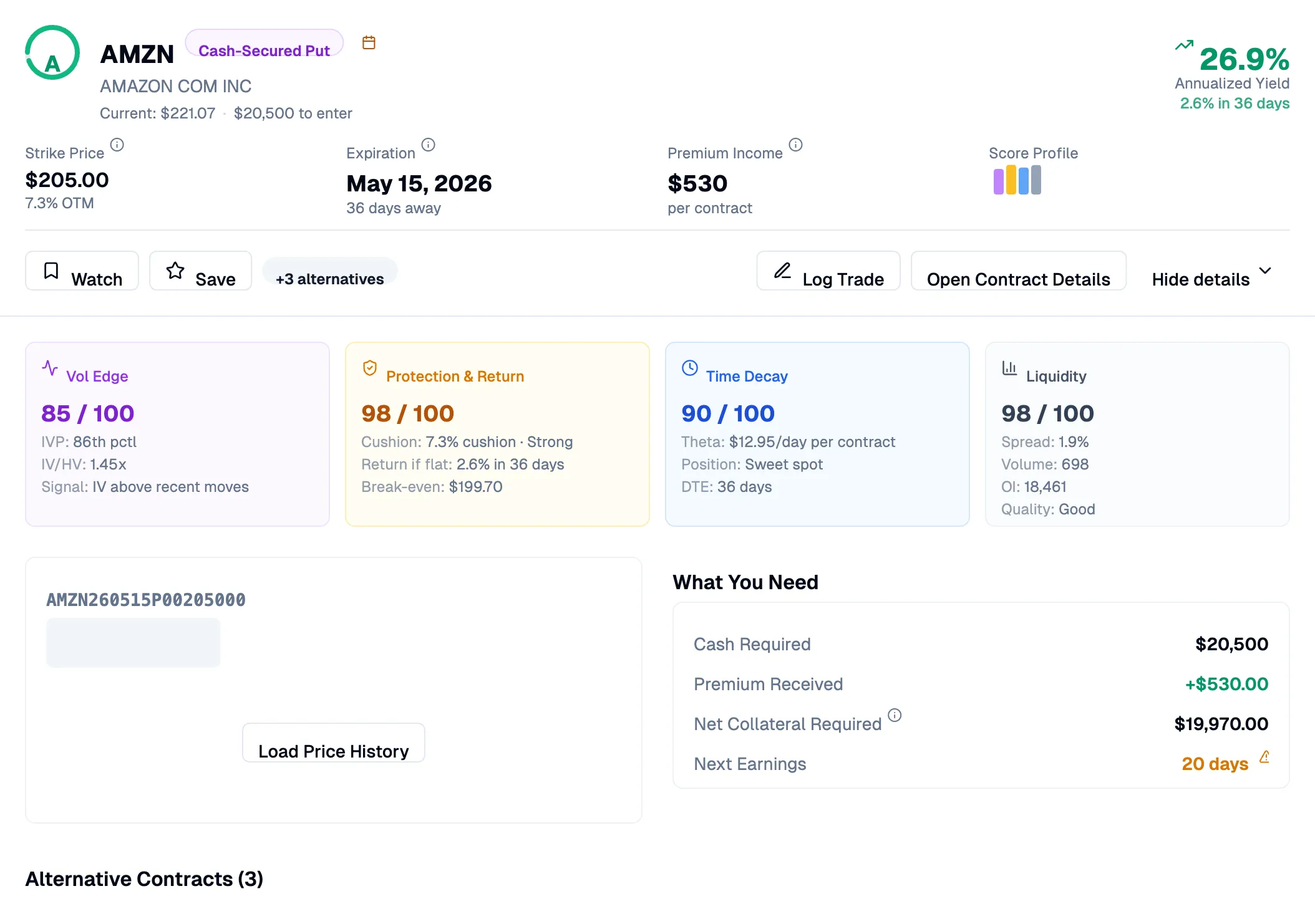Click the Cash-Secured Put strategy badge
The height and width of the screenshot is (924, 1315).
tap(264, 42)
